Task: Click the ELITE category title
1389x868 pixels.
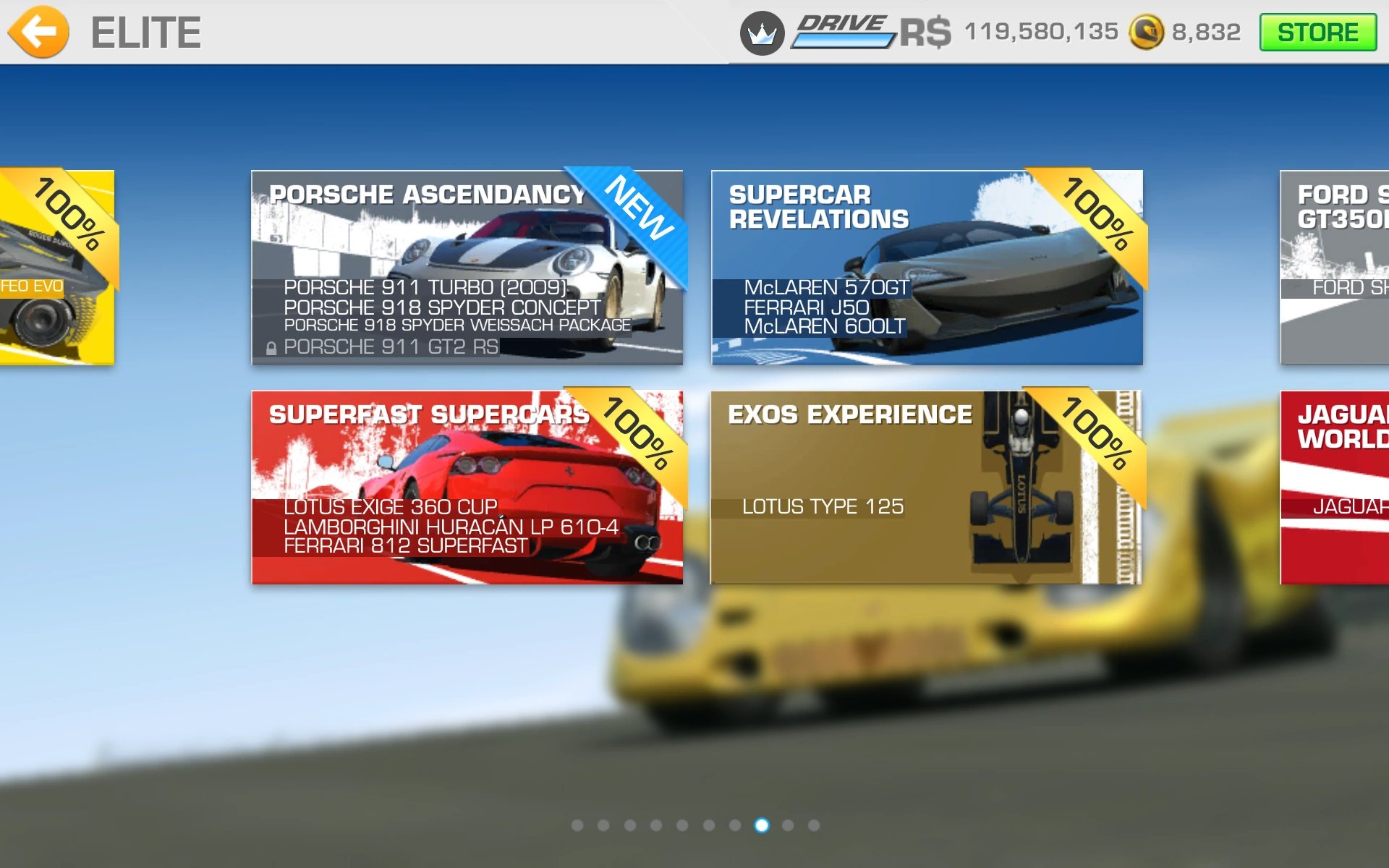Action: 145,33
